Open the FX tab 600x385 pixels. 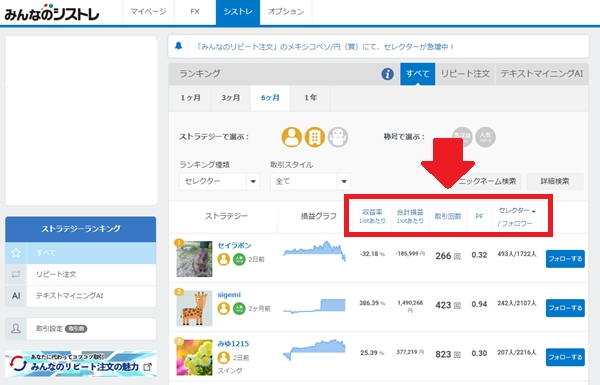(x=195, y=12)
